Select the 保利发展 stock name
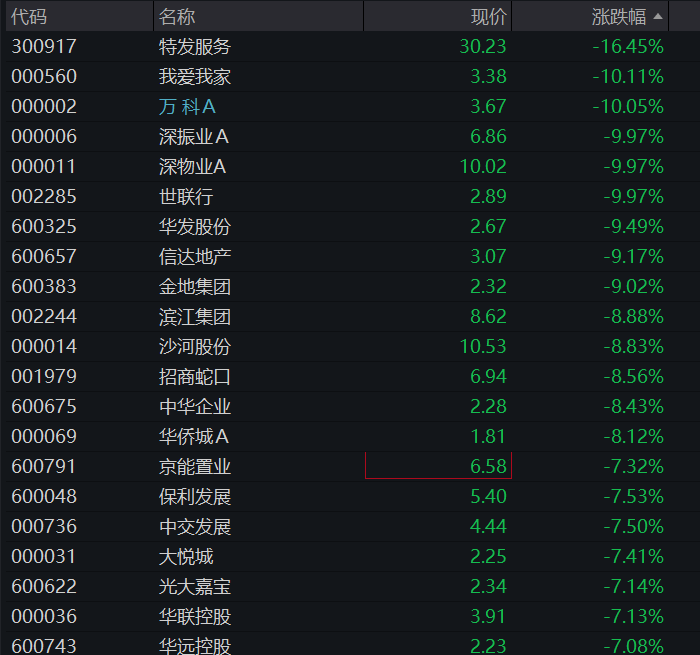This screenshot has height=655, width=700. tap(195, 496)
